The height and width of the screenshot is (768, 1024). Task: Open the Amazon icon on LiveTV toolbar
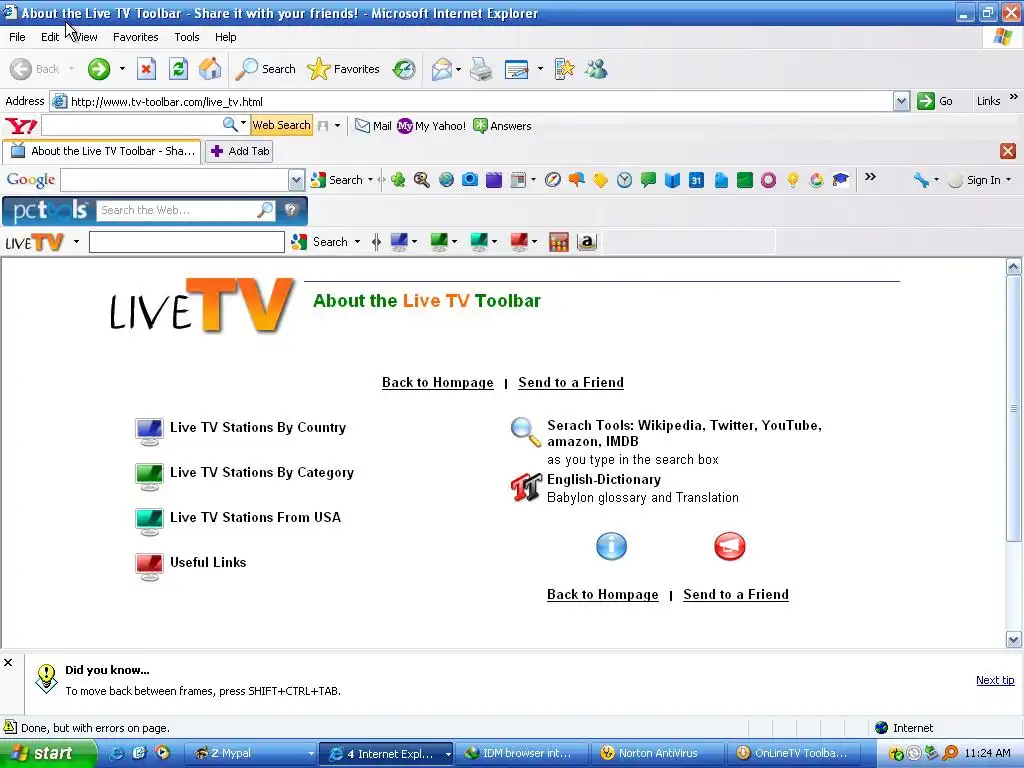(x=586, y=242)
